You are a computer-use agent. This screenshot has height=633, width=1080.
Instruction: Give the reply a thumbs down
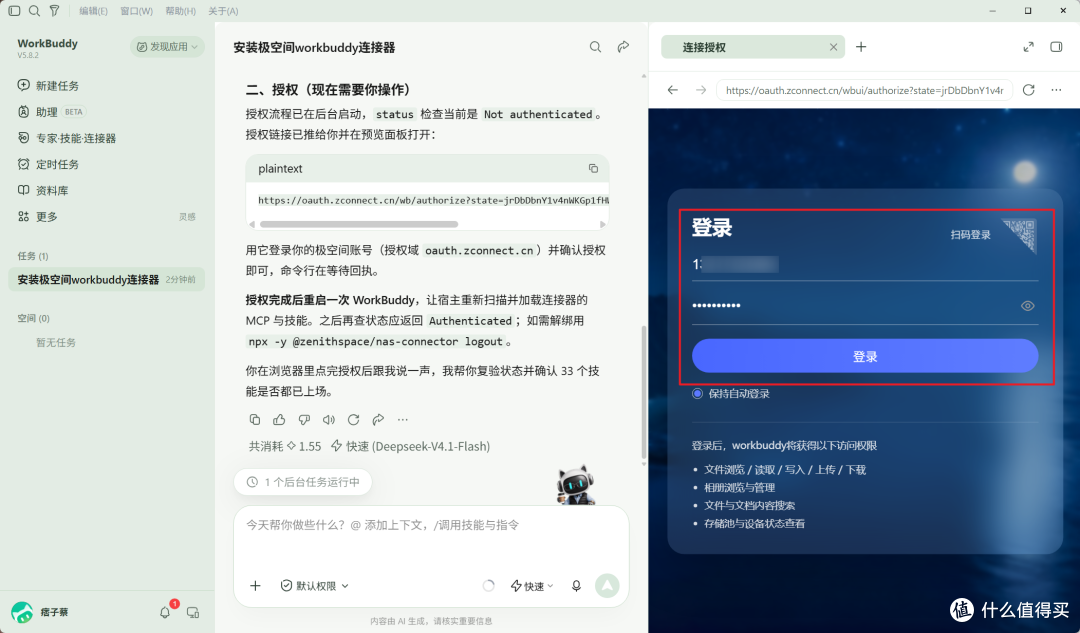pos(304,419)
